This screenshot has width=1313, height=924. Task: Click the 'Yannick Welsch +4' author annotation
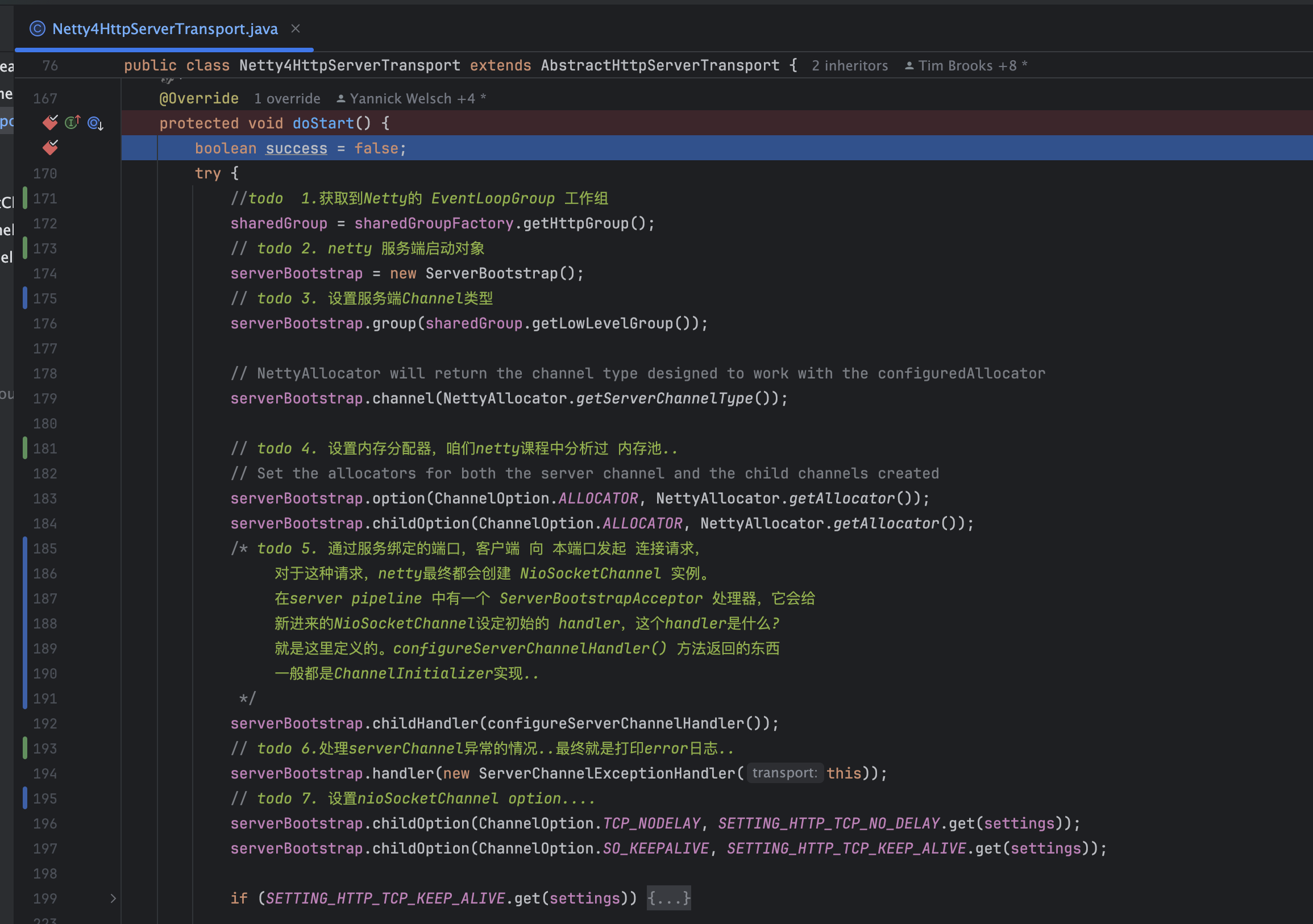click(x=411, y=98)
